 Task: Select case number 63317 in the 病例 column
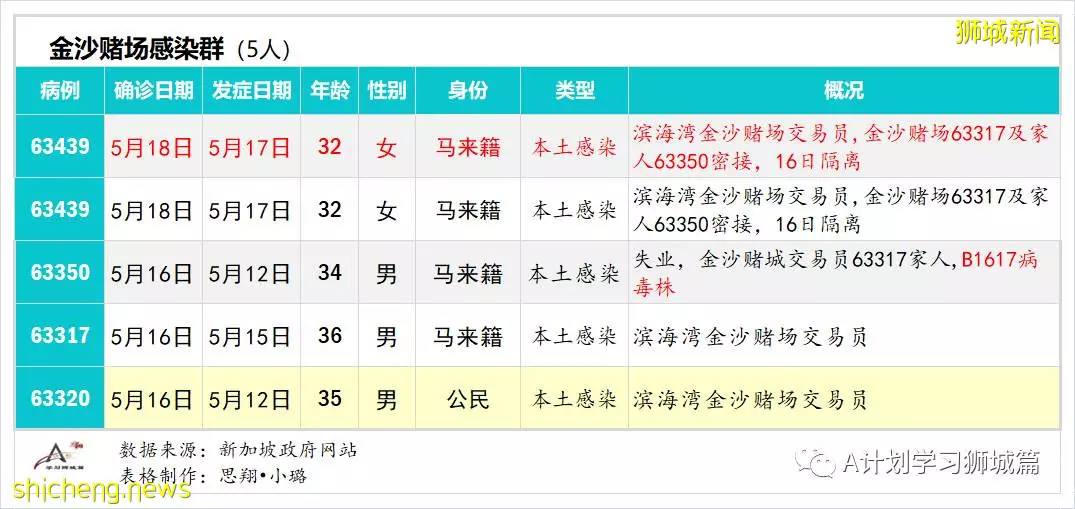(x=60, y=335)
